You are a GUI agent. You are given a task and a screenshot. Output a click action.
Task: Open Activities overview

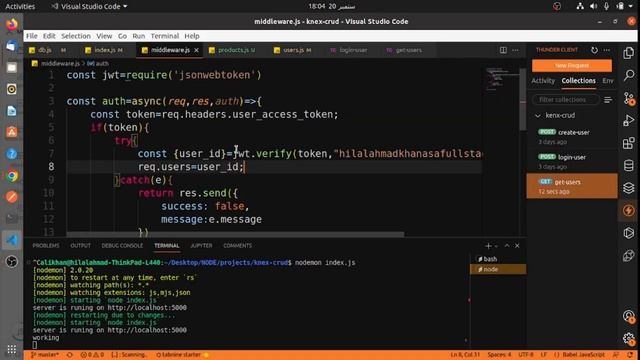coord(20,7)
